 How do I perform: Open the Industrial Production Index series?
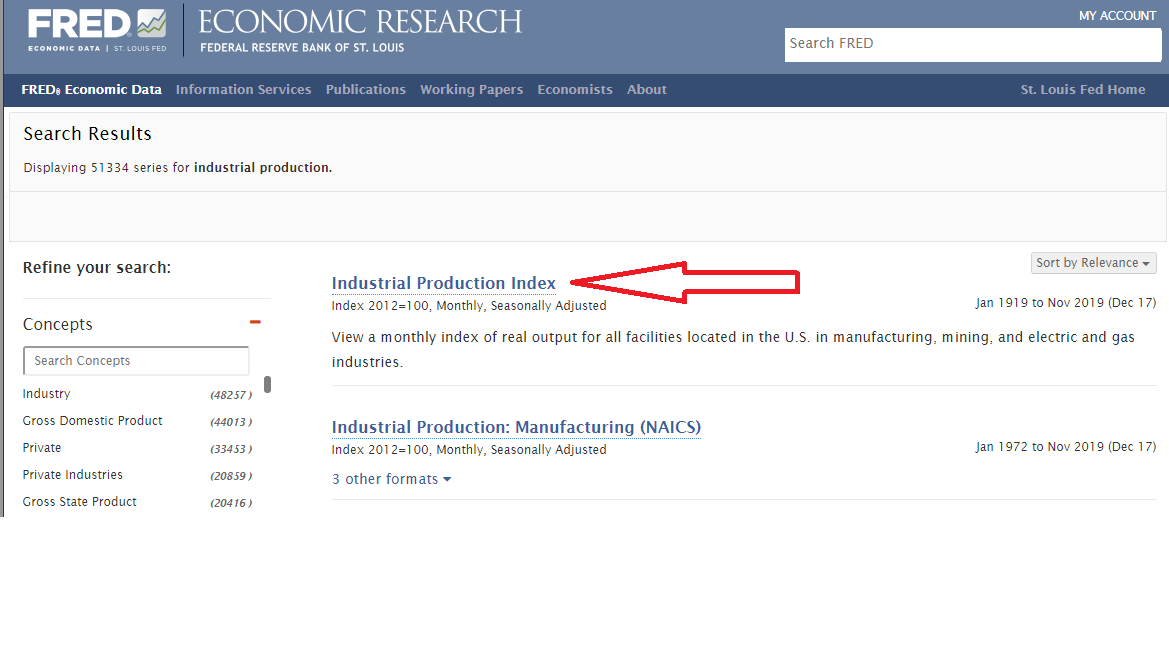click(443, 283)
